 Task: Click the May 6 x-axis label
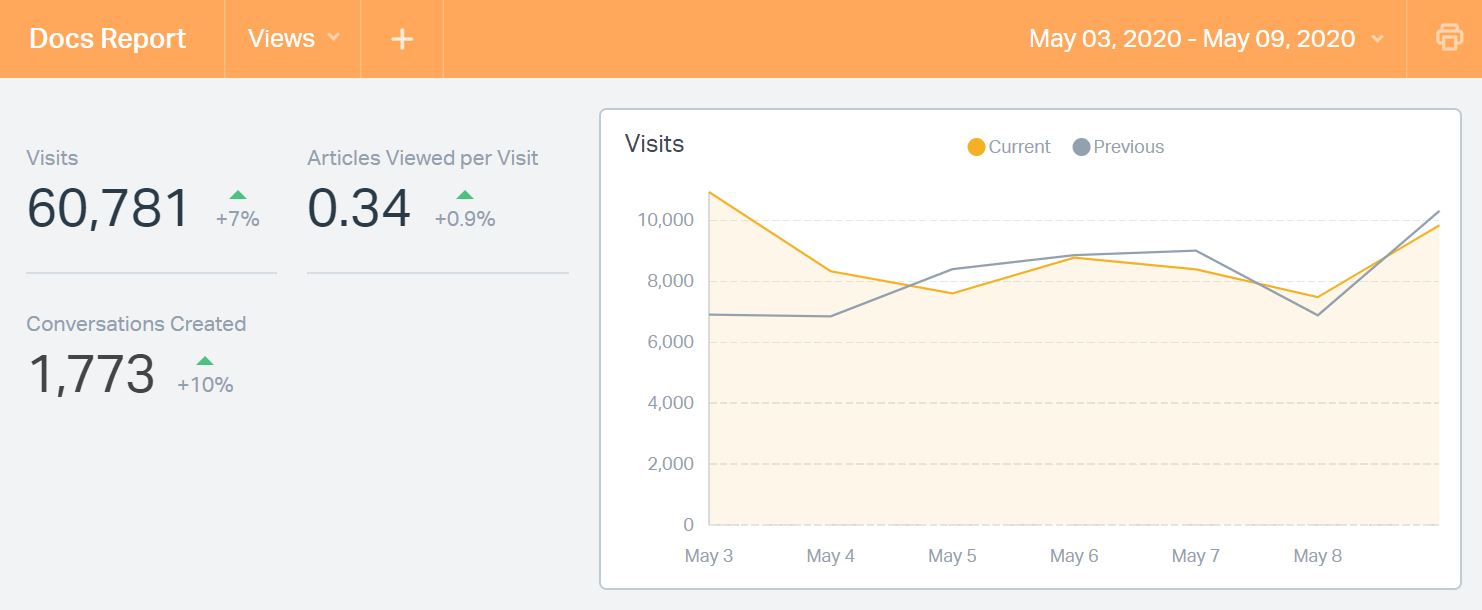coord(1074,556)
